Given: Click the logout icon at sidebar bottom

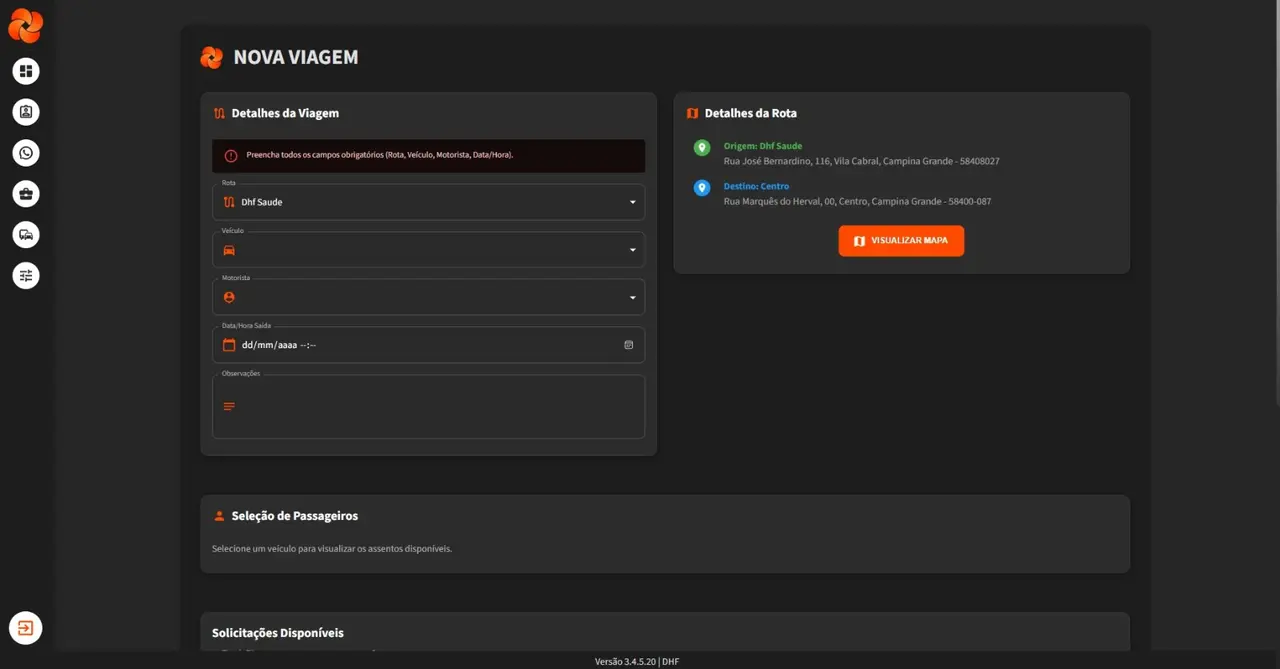Looking at the screenshot, I should (x=26, y=628).
